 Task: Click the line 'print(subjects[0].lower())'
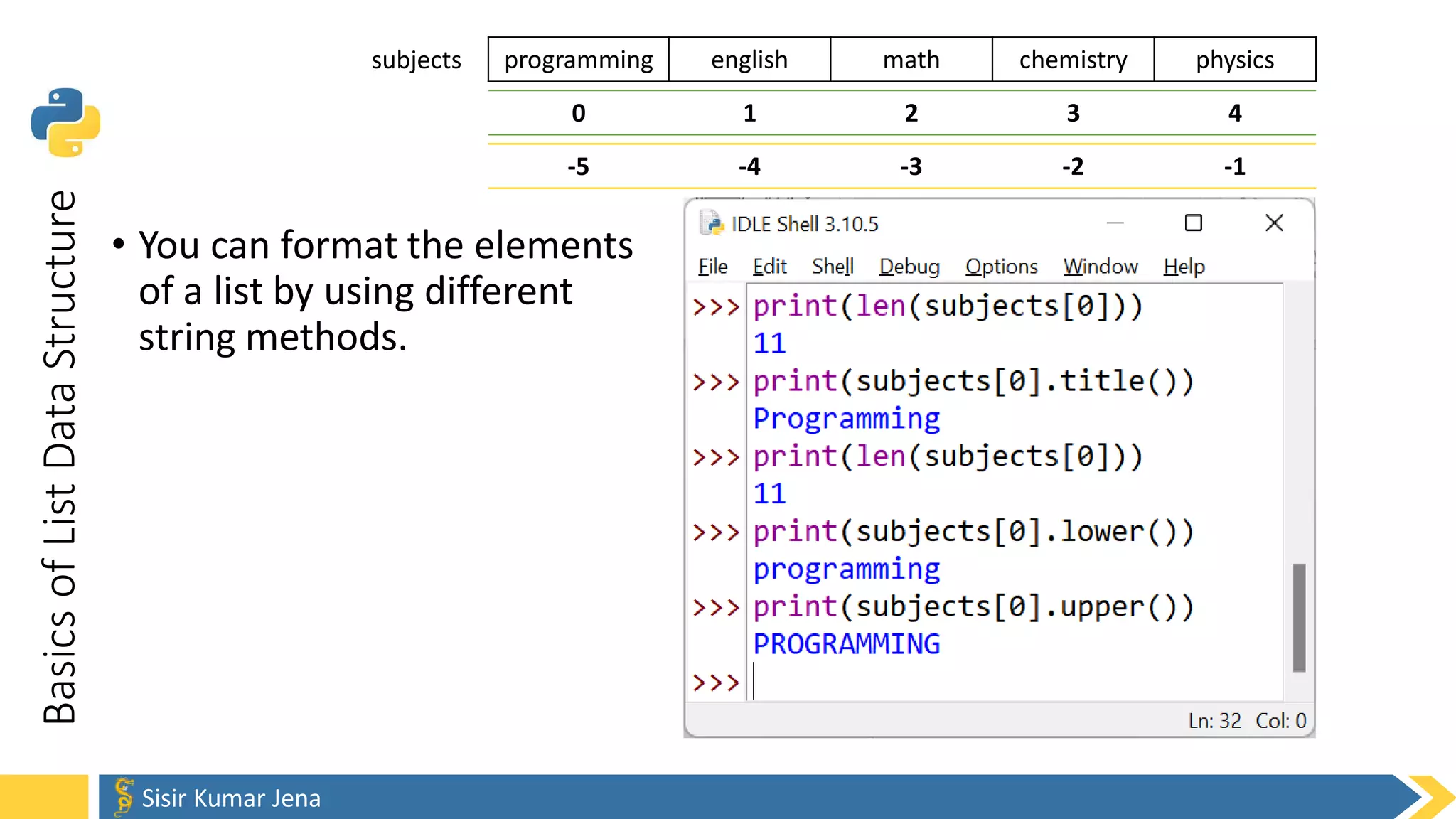[x=973, y=532]
